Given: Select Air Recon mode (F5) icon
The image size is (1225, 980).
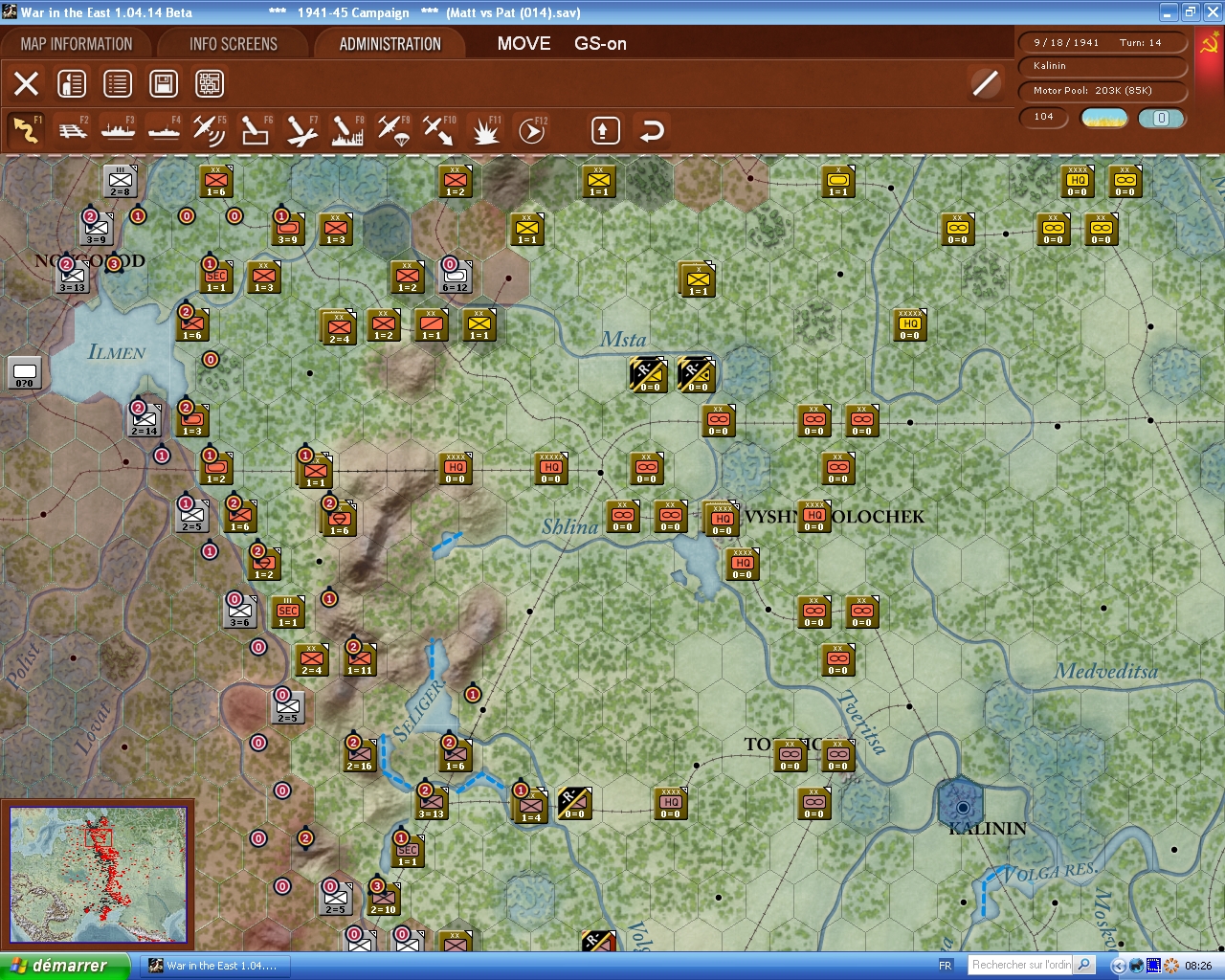Looking at the screenshot, I should 209,129.
